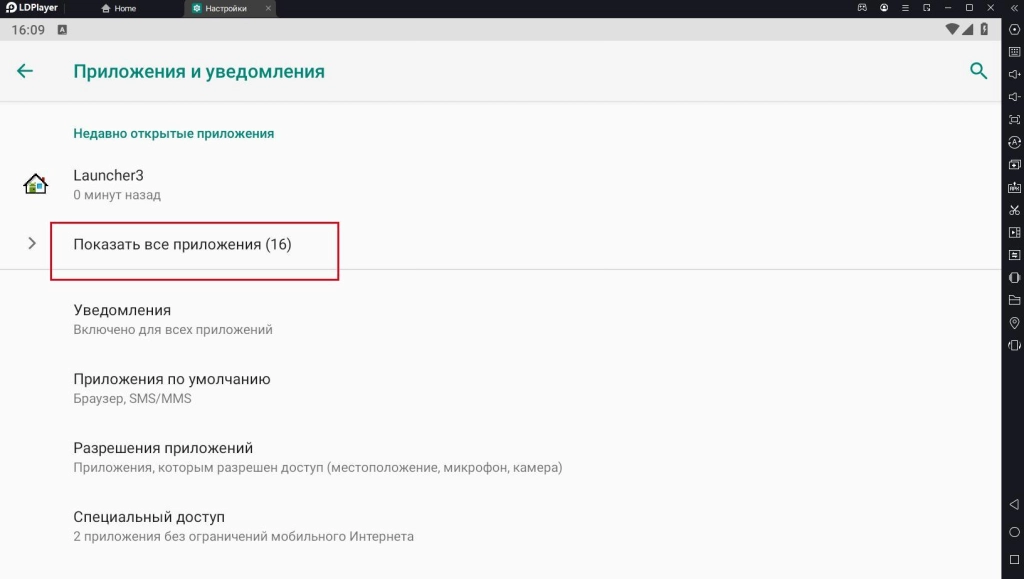Open LDPlayer hamburger menu in title bar
The width and height of the screenshot is (1024, 579).
906,8
